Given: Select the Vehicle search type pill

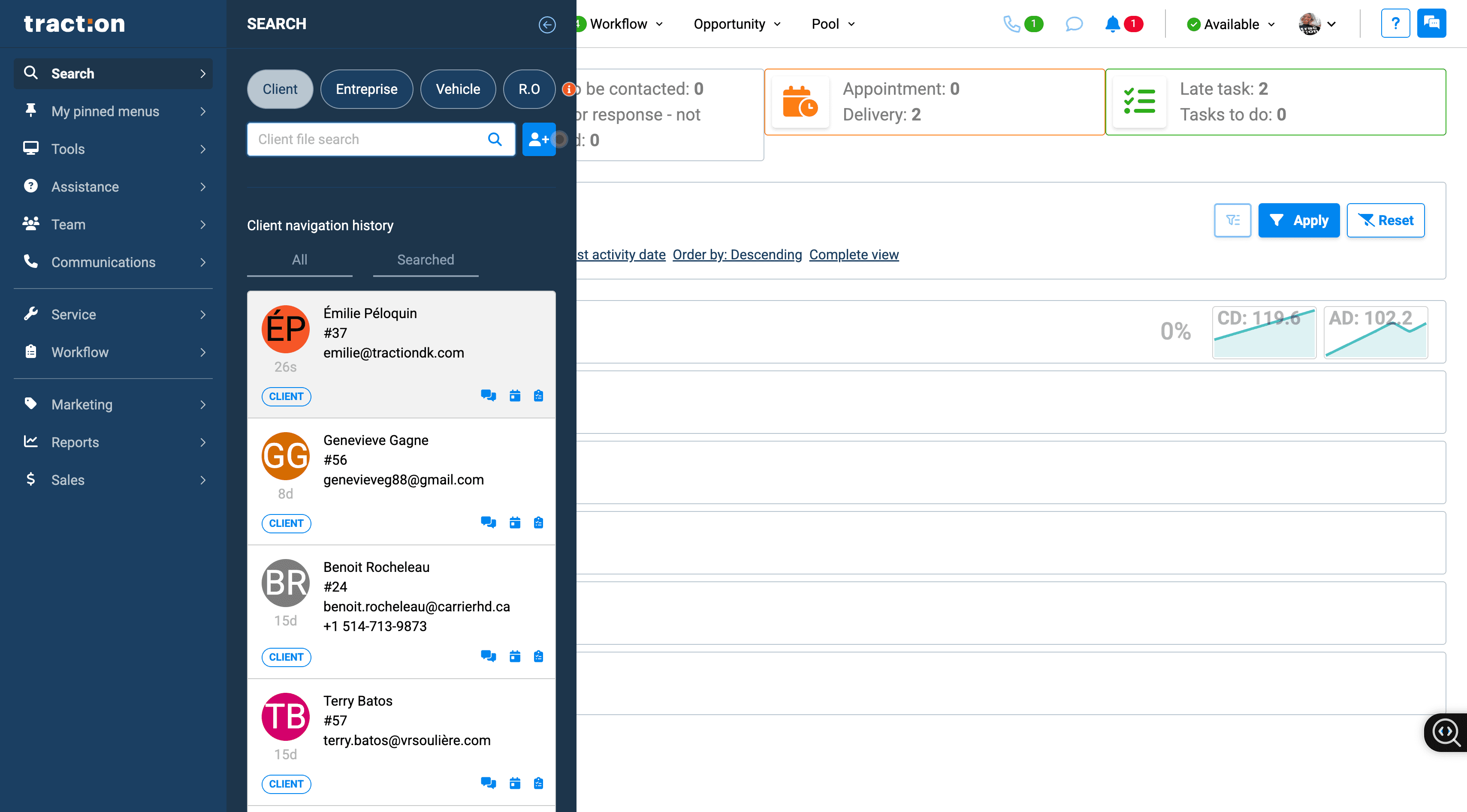Looking at the screenshot, I should point(458,89).
